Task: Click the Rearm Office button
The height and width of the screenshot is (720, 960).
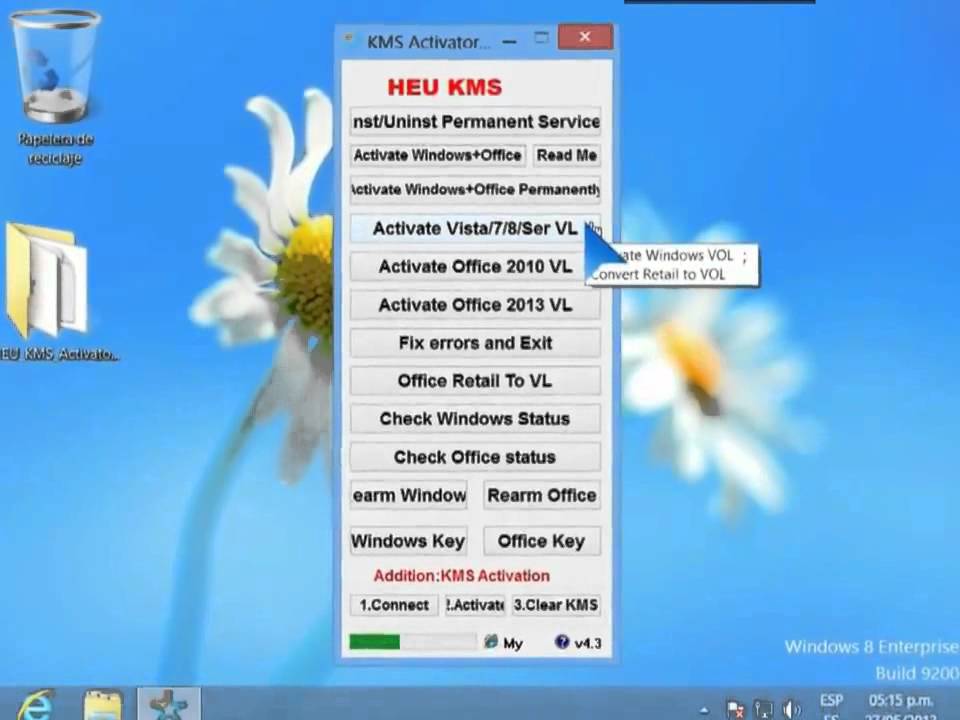Action: (542, 495)
